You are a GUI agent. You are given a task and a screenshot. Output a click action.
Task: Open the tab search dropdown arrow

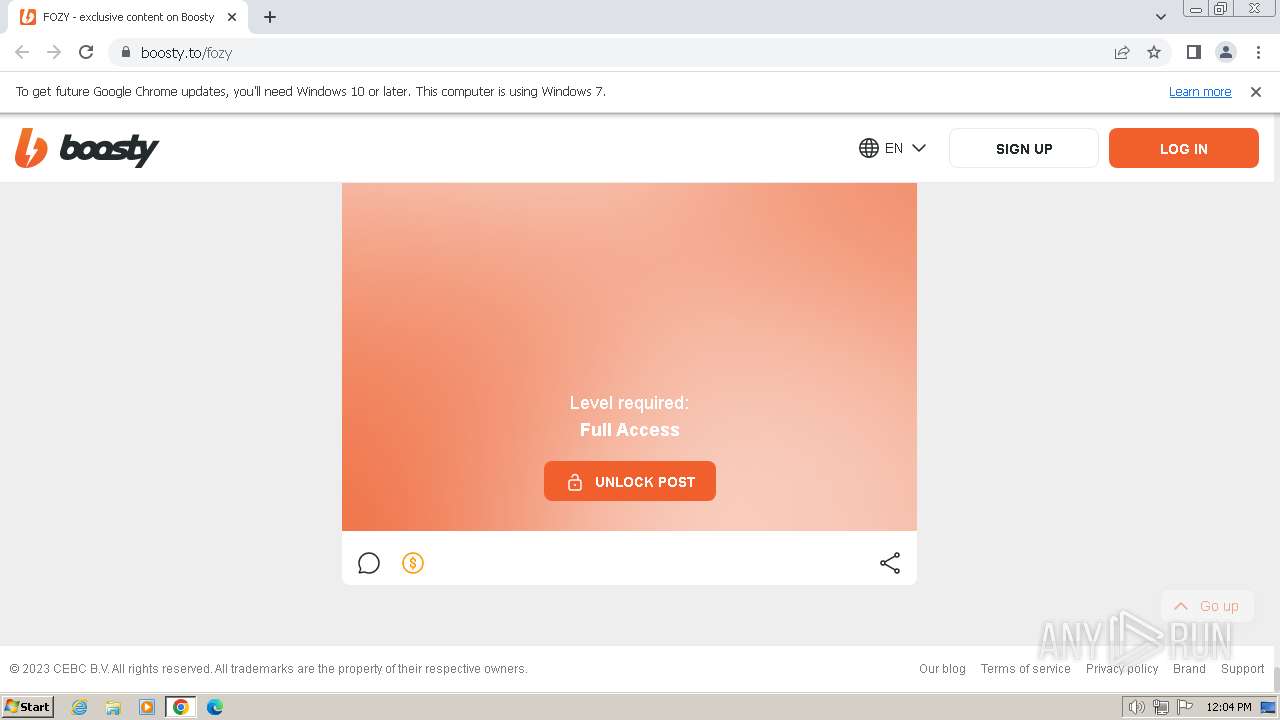(x=1160, y=17)
